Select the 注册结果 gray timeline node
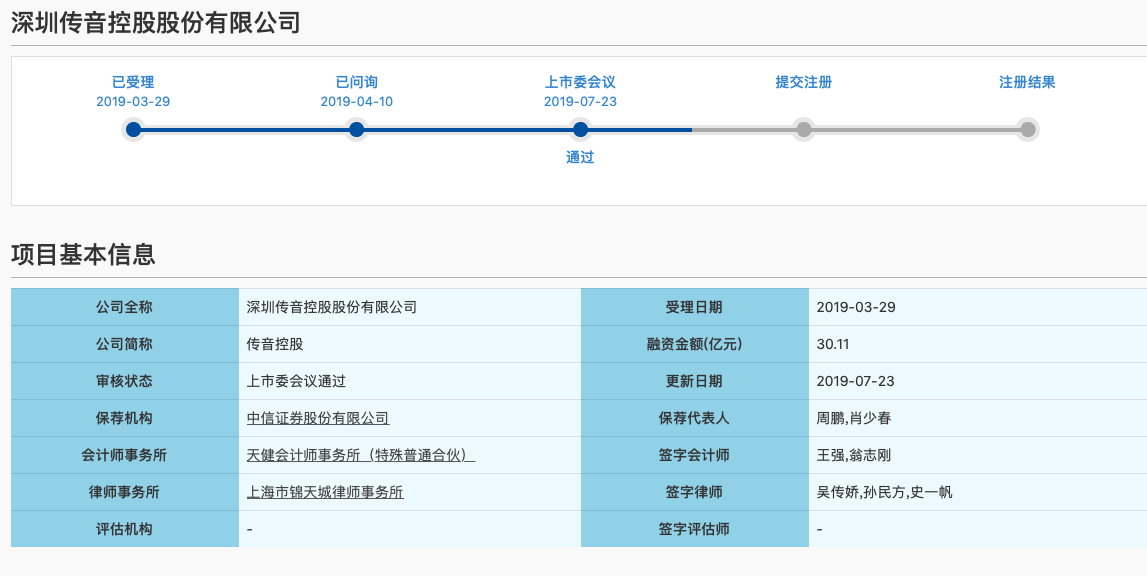The width and height of the screenshot is (1147, 576). click(1028, 130)
